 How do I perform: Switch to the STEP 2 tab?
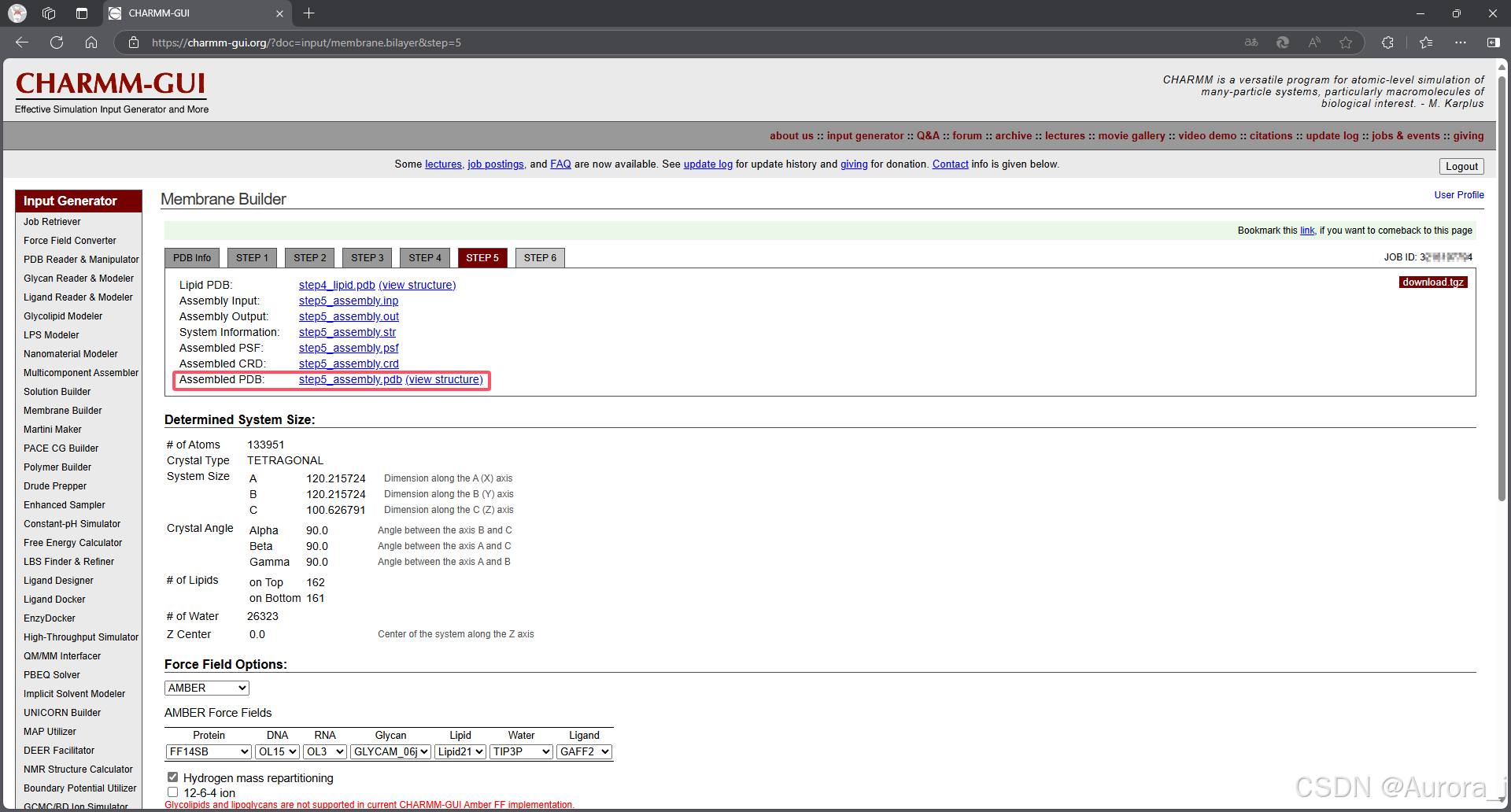tap(309, 258)
